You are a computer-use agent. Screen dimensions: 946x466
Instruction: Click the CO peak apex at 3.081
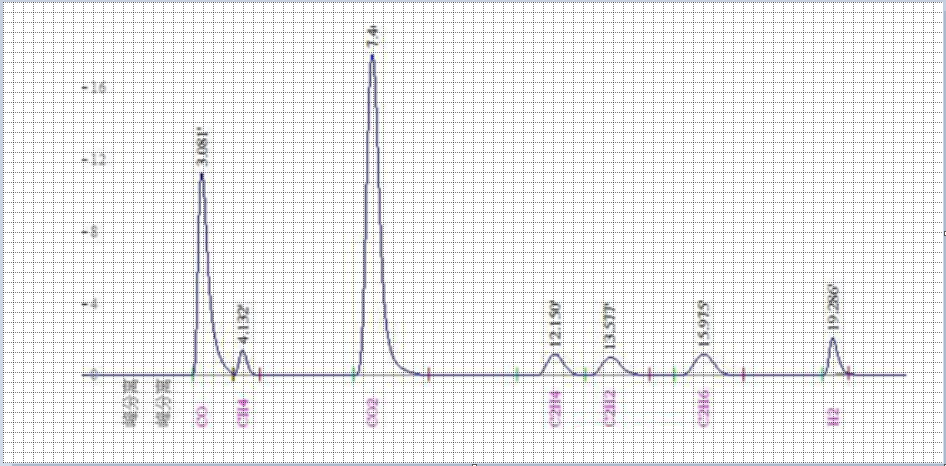pos(202,175)
